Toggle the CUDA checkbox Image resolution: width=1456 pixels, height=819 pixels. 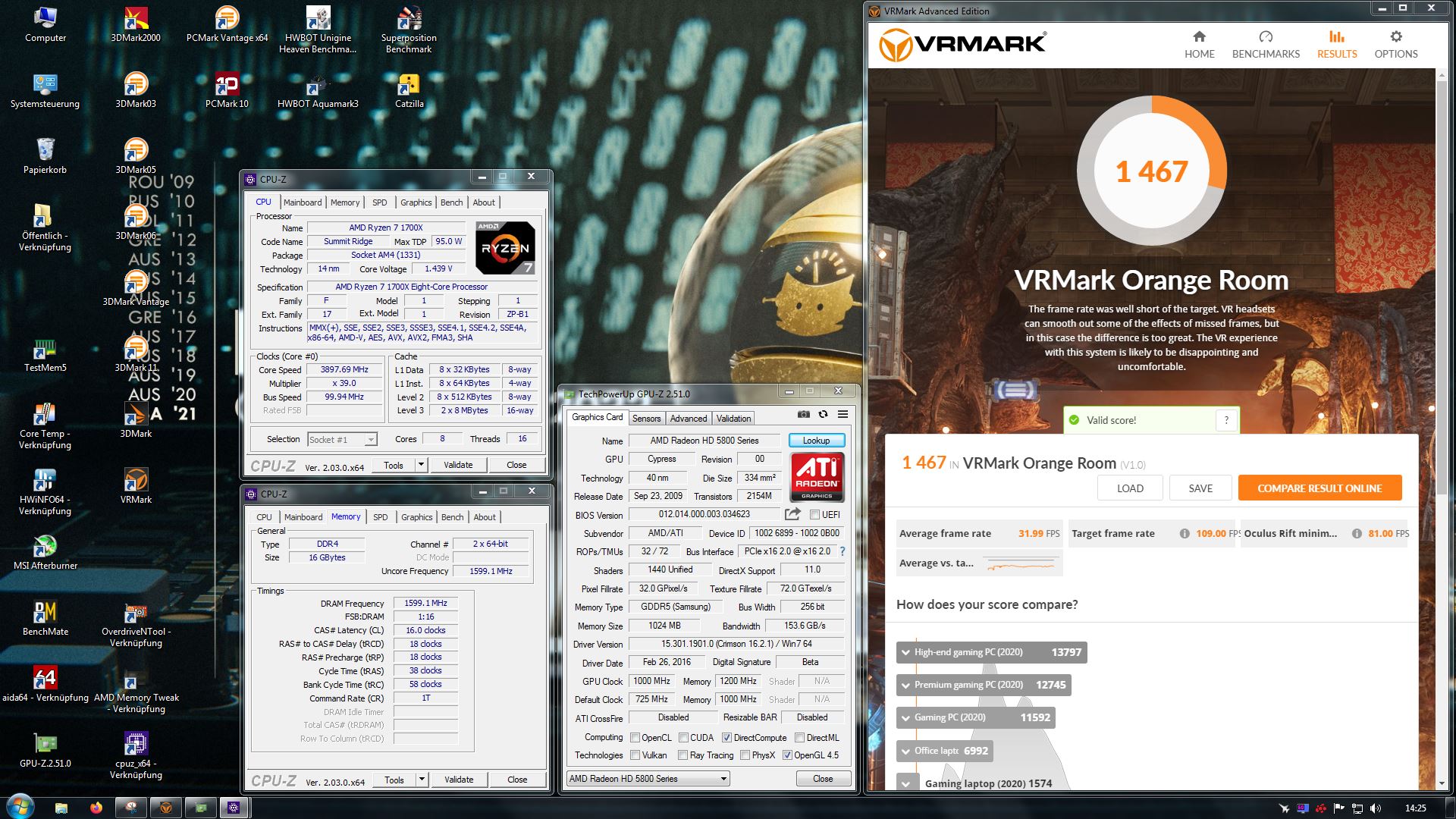pos(684,738)
